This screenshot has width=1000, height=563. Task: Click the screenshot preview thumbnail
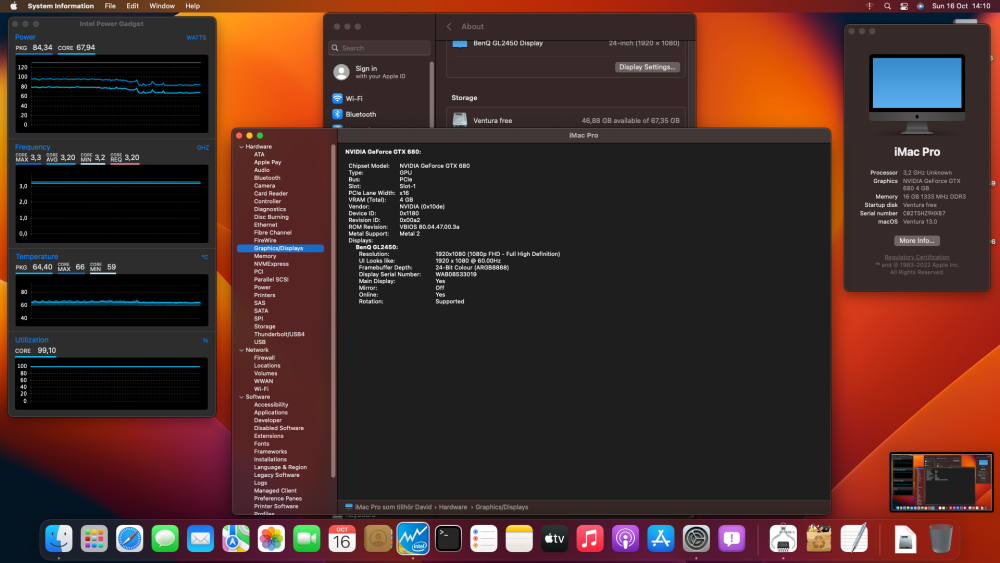(941, 482)
